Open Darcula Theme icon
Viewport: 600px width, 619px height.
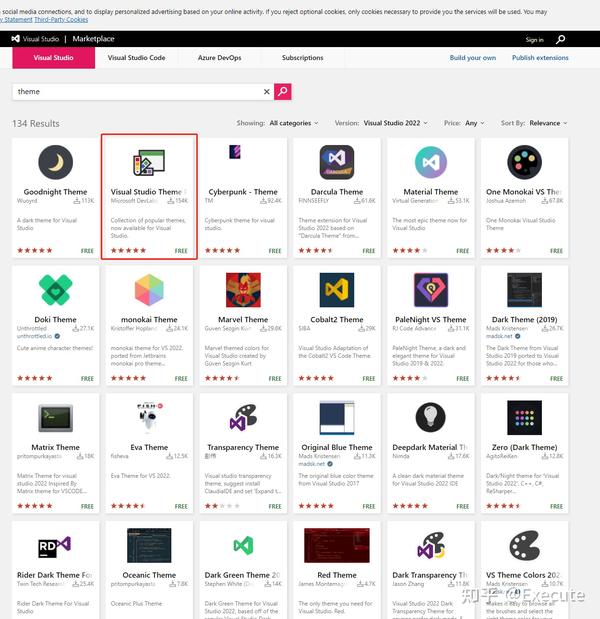click(337, 162)
